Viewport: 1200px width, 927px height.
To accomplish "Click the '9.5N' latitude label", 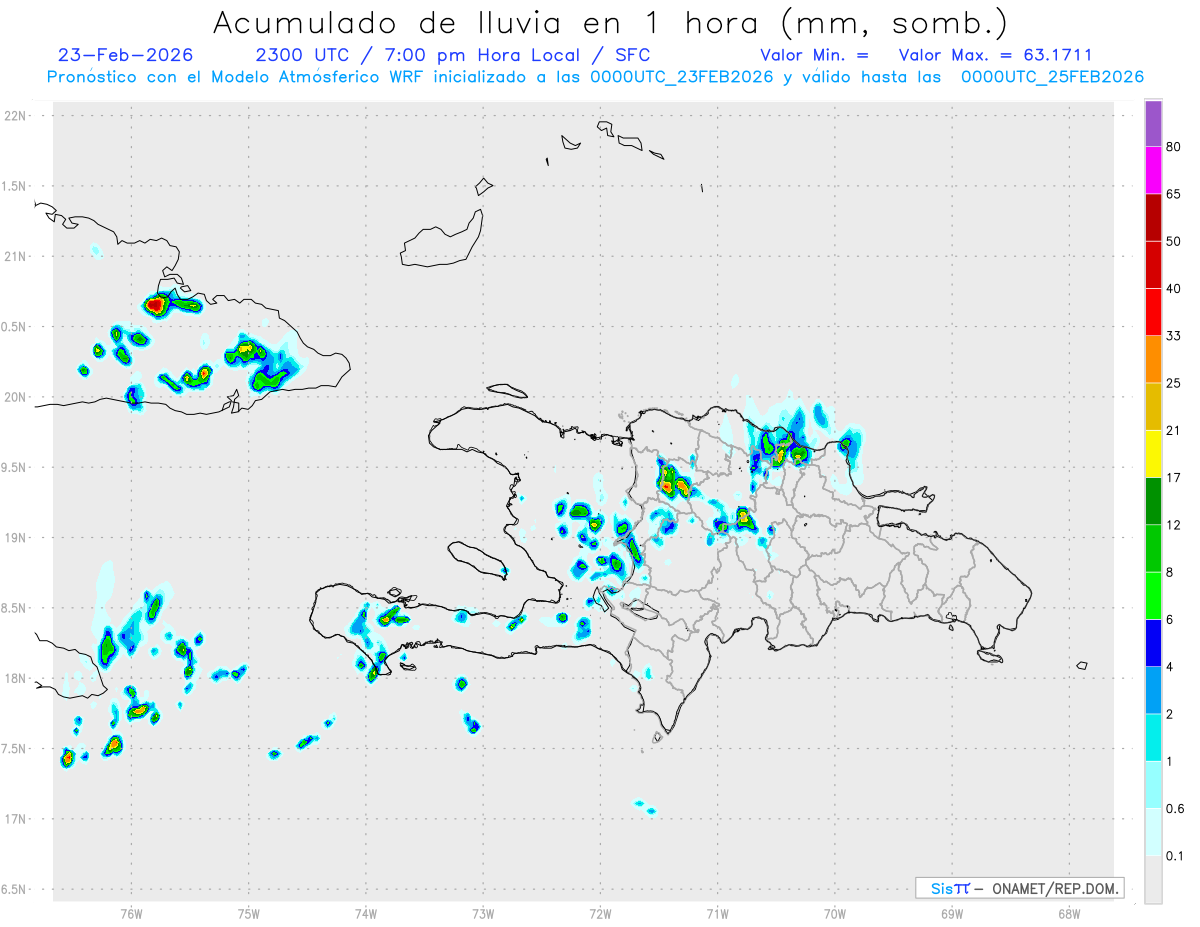I will point(13,467).
